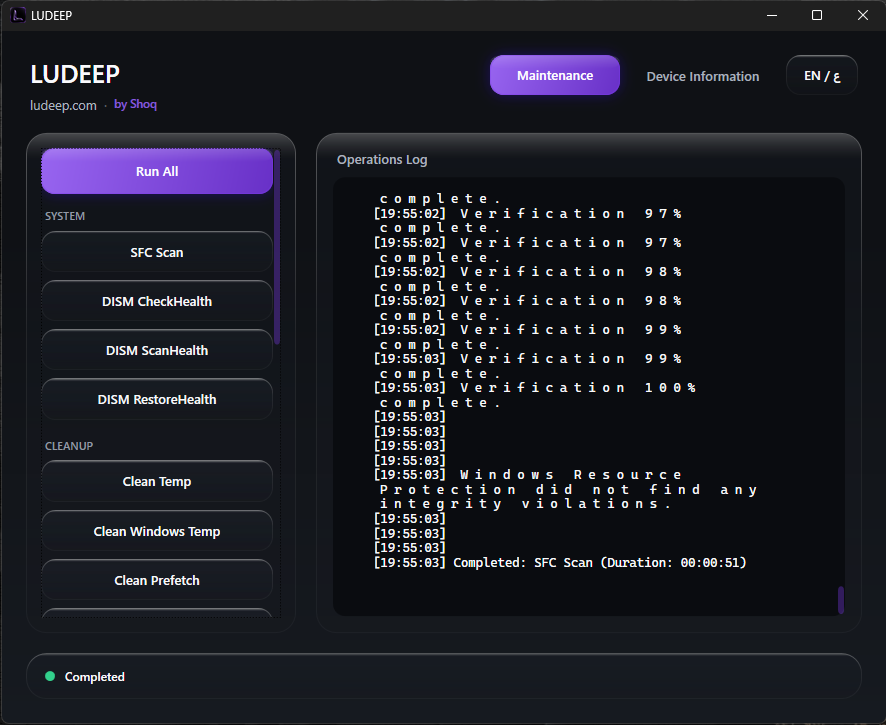Click the green Completed status indicator dot

pos(50,676)
